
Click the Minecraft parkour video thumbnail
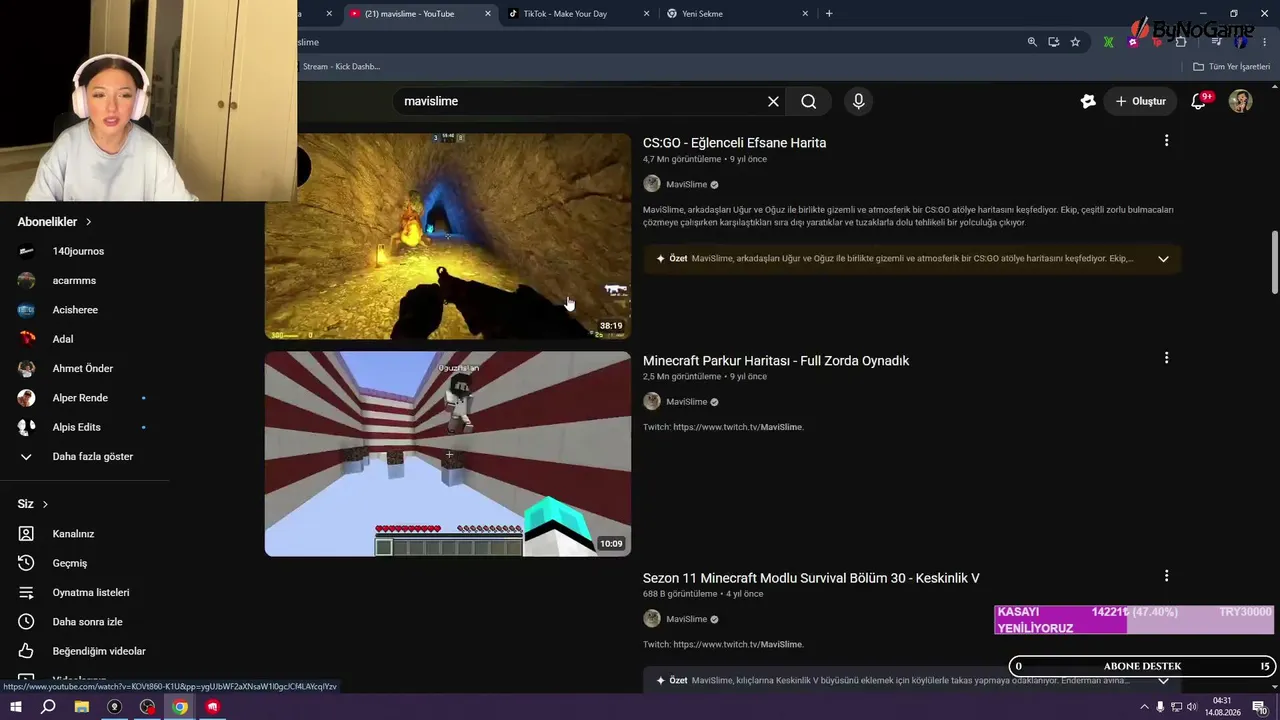448,453
